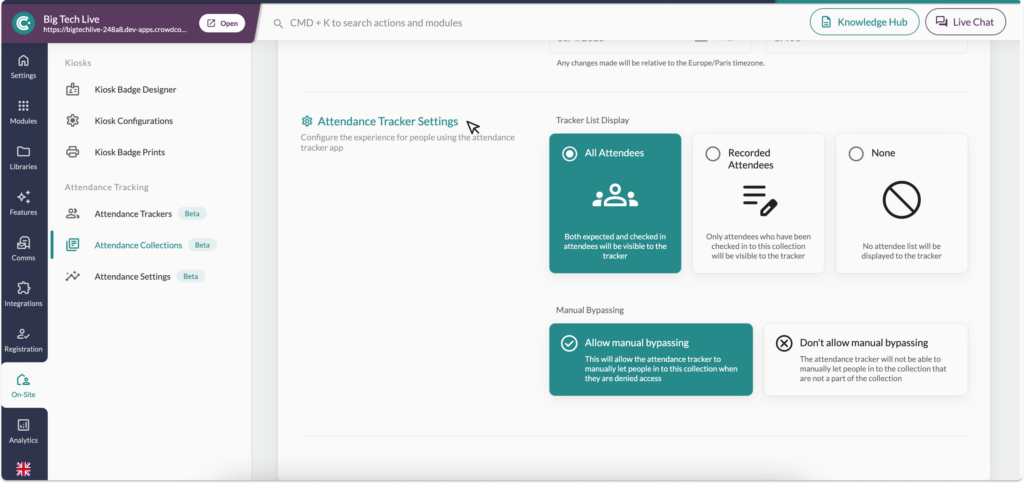
Task: Open the Comms section
Action: 23,248
